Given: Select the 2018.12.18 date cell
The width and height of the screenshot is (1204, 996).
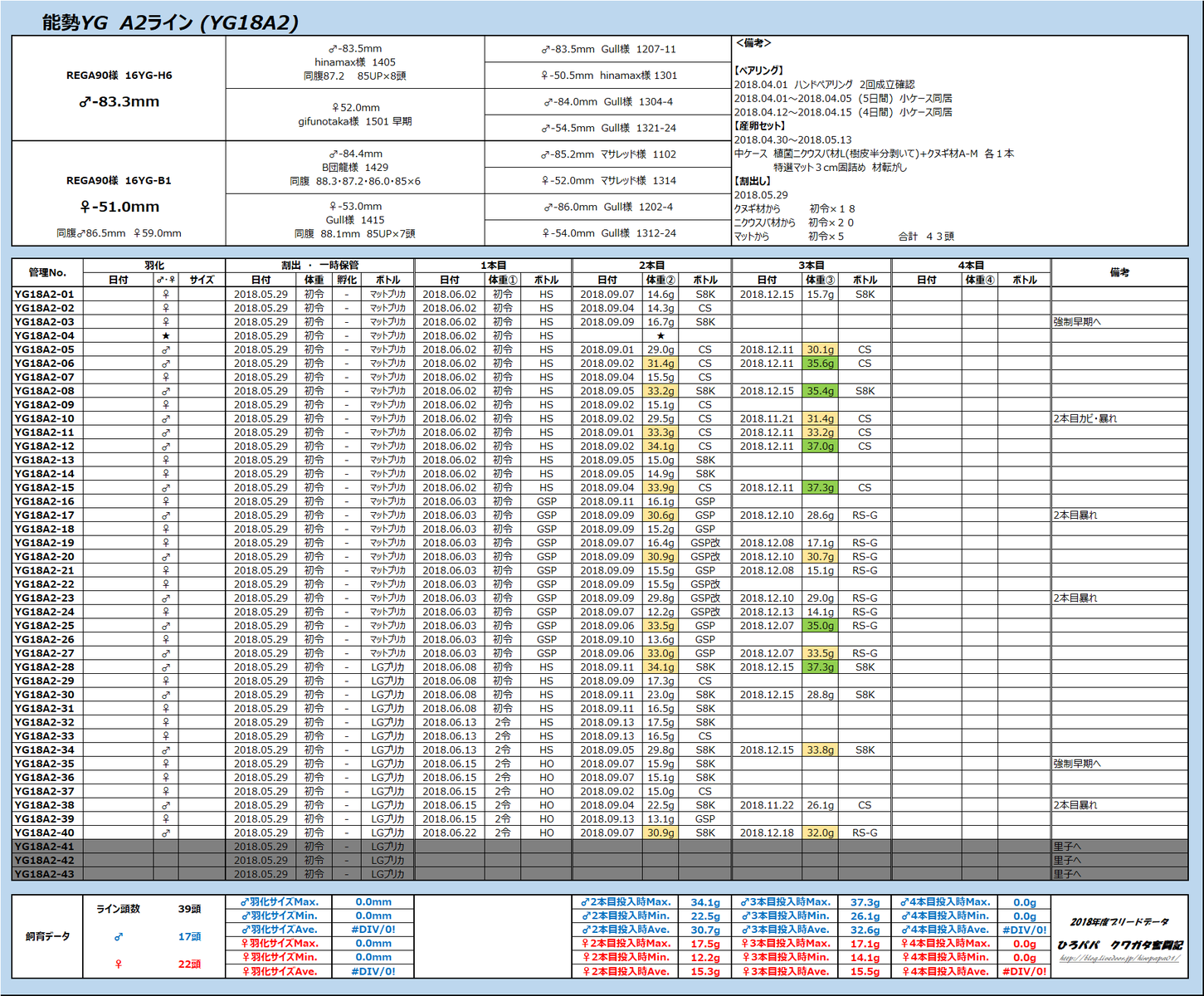Looking at the screenshot, I should (767, 832).
